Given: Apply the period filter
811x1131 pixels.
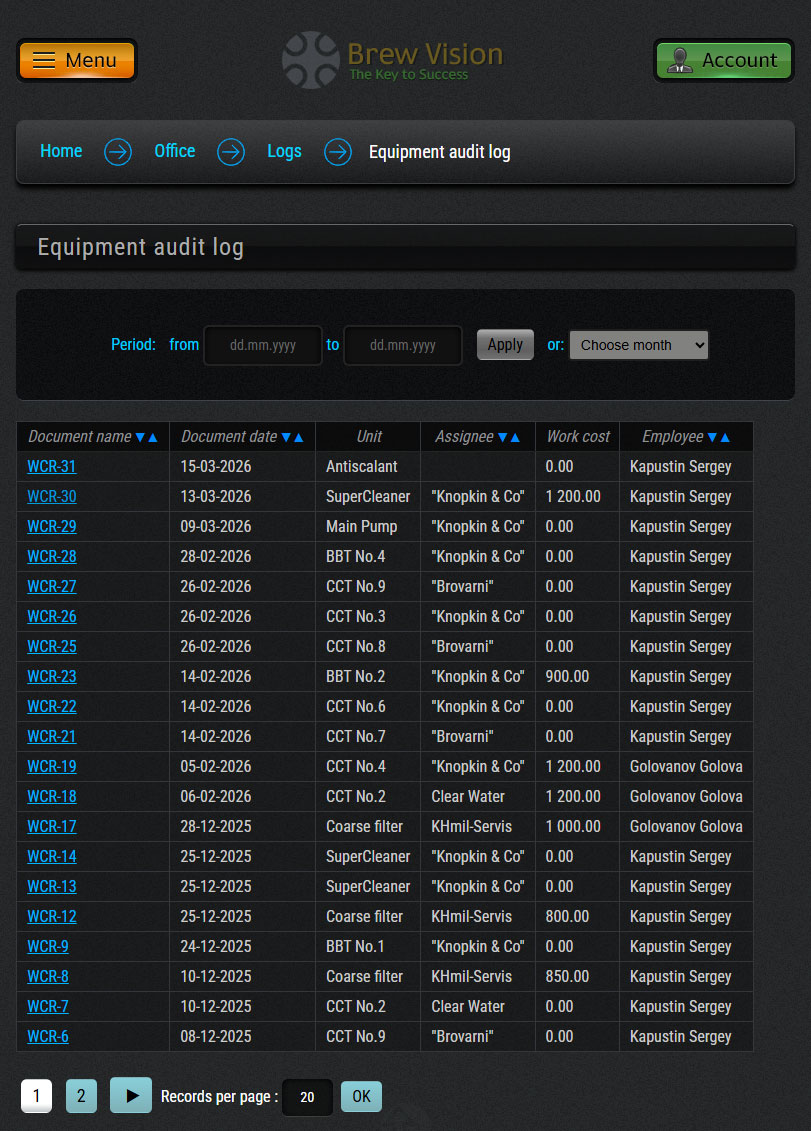Looking at the screenshot, I should pos(505,345).
